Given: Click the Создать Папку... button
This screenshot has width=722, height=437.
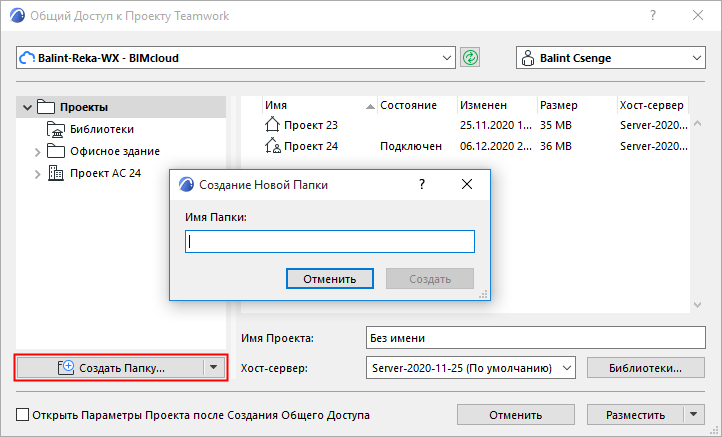Looking at the screenshot, I should (x=111, y=367).
